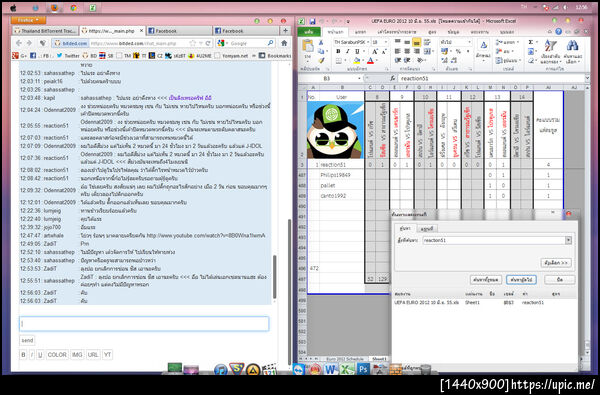Click the Merge and Center icon
Image resolution: width=600 pixels, height=395 pixels.
pyautogui.click(x=427, y=51)
